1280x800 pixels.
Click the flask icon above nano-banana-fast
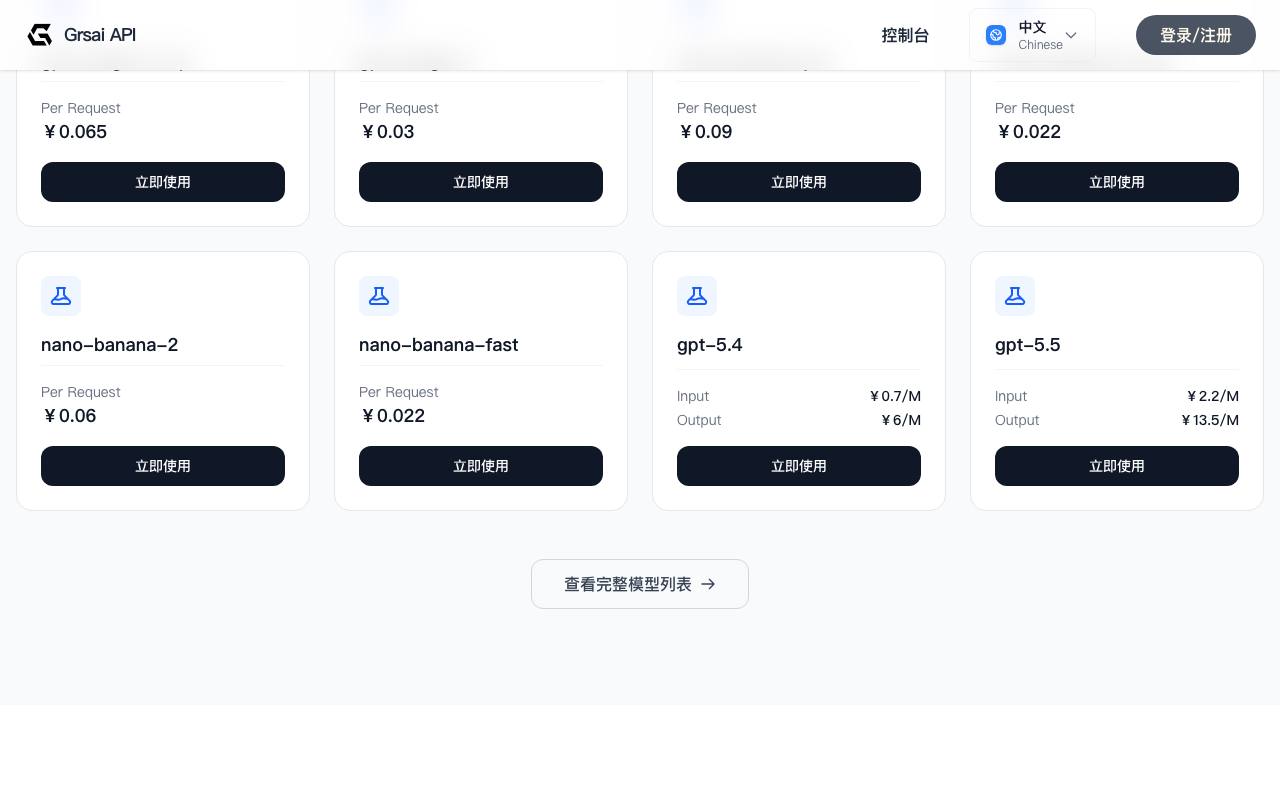click(x=379, y=296)
